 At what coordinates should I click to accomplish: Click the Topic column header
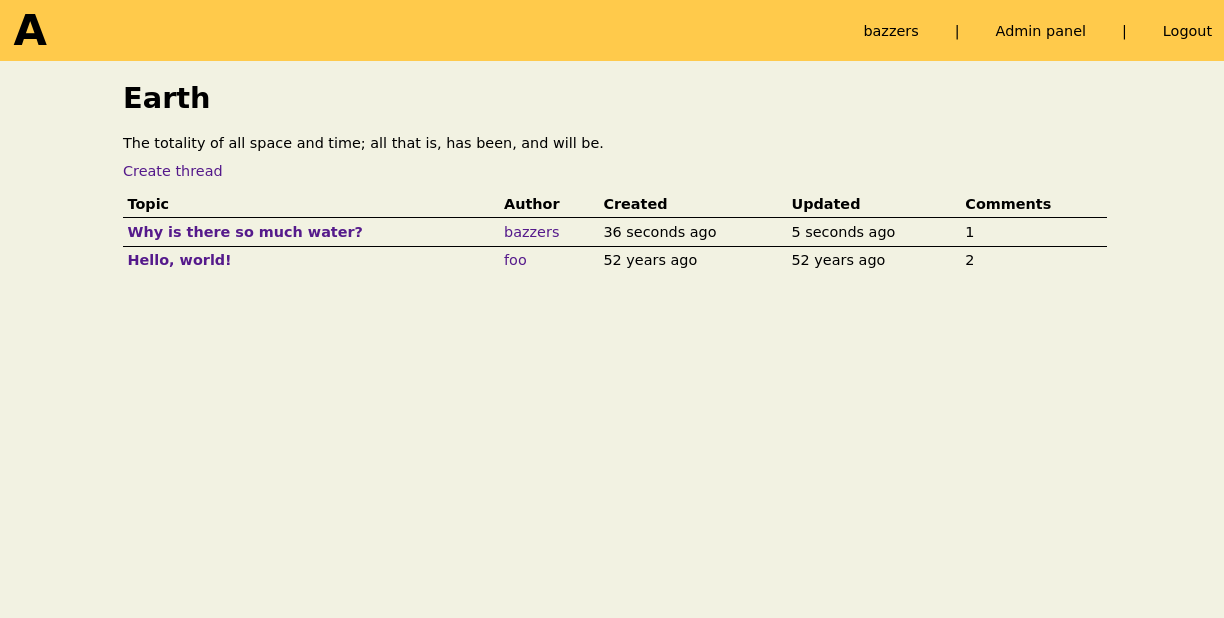coord(148,204)
